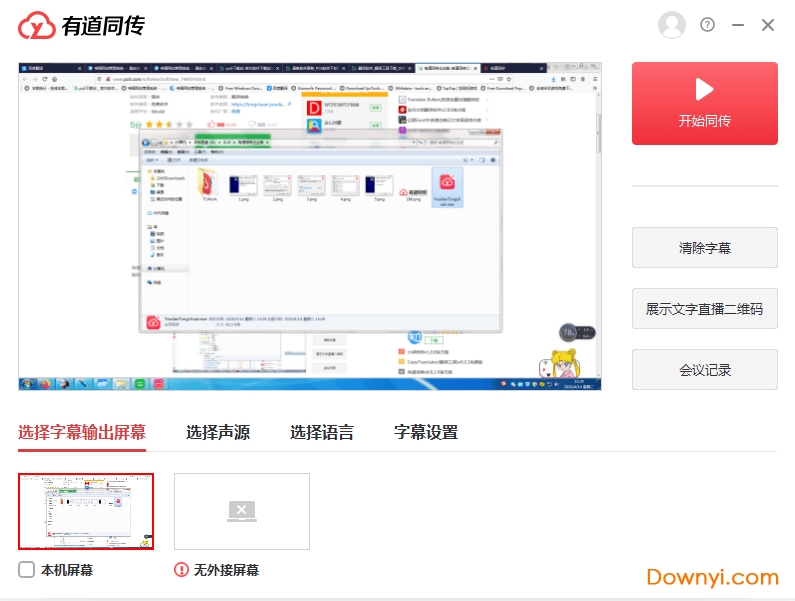Click the user avatar icon

pyautogui.click(x=672, y=25)
